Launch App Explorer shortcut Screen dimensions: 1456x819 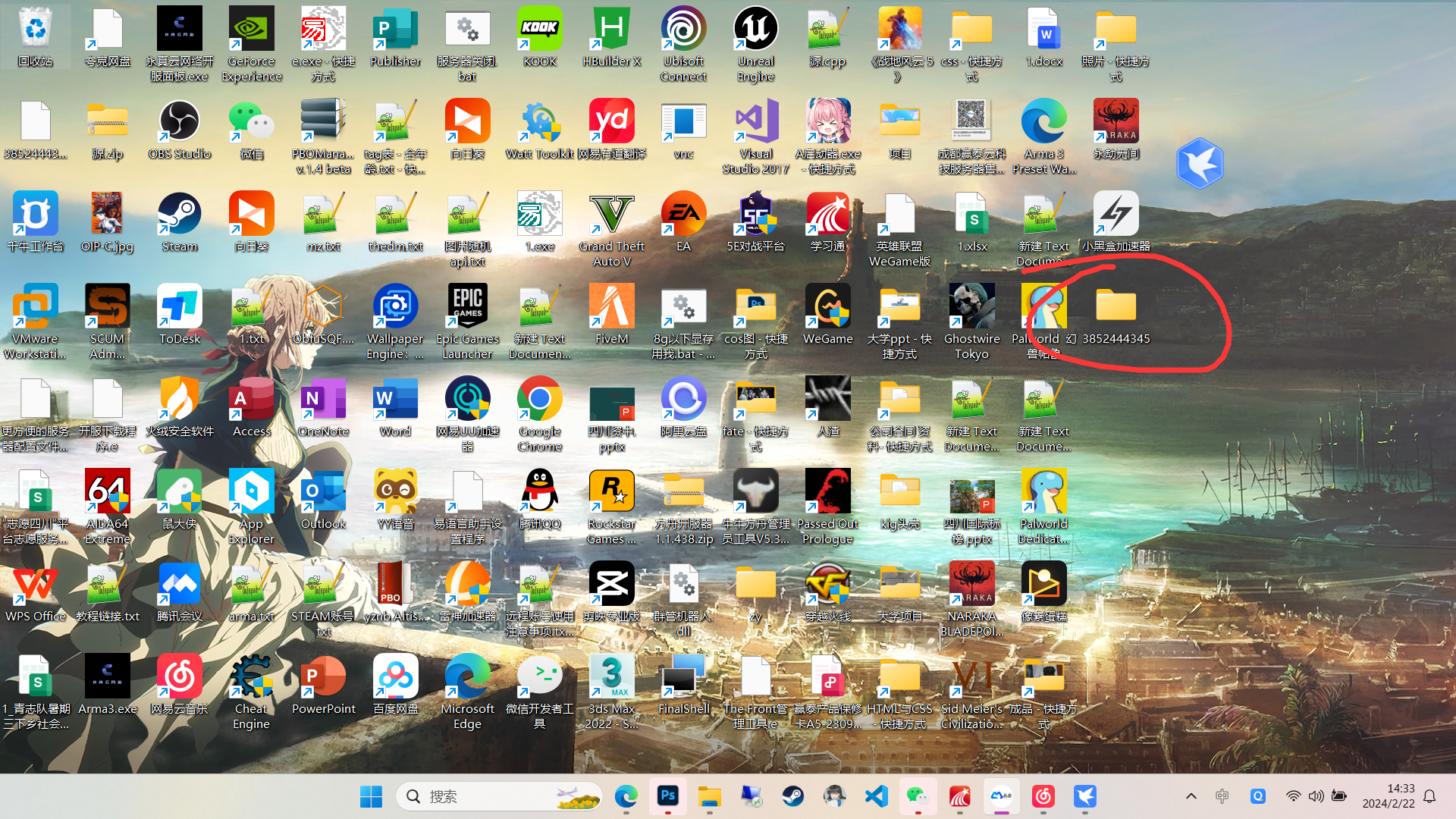pyautogui.click(x=252, y=507)
